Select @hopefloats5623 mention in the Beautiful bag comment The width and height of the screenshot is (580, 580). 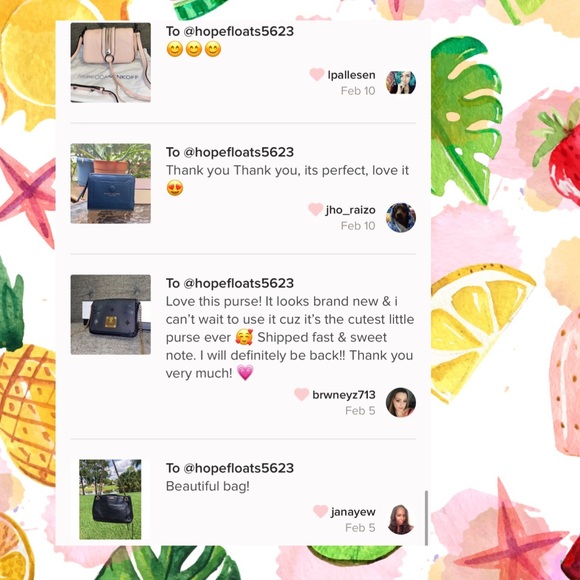[239, 468]
